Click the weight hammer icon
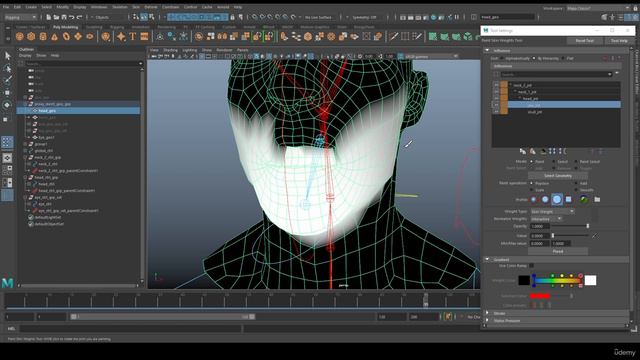Screen dimensions: 640x360 point(543,151)
